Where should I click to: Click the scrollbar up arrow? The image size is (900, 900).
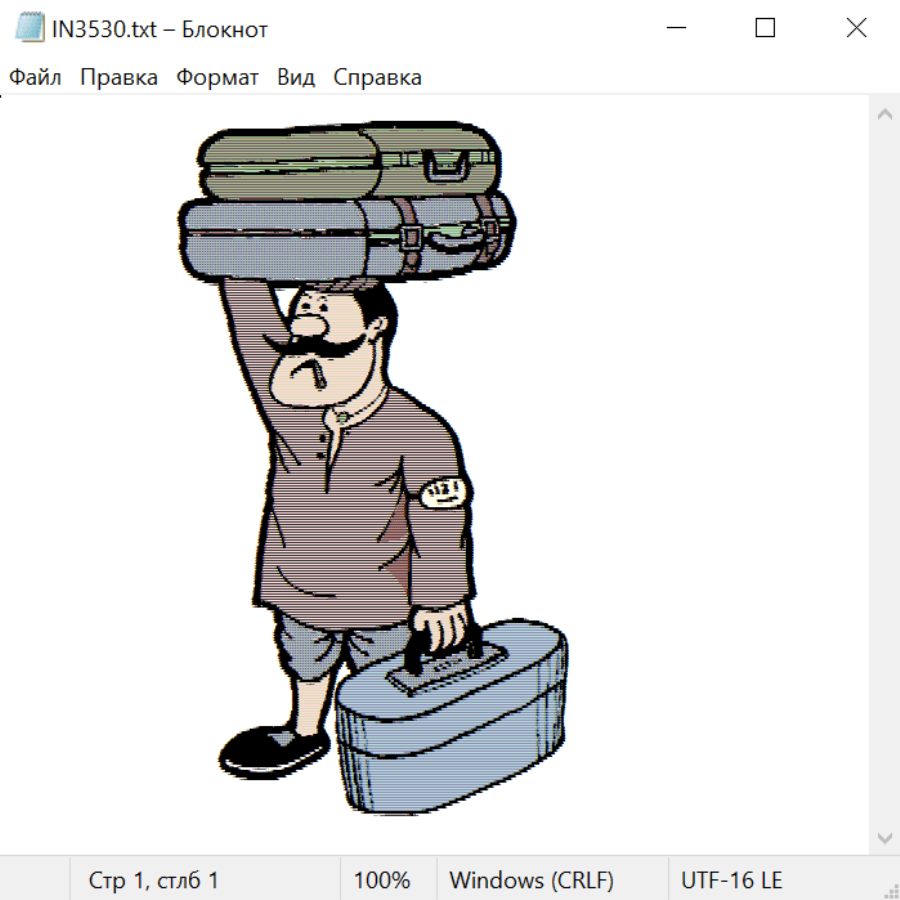[884, 114]
